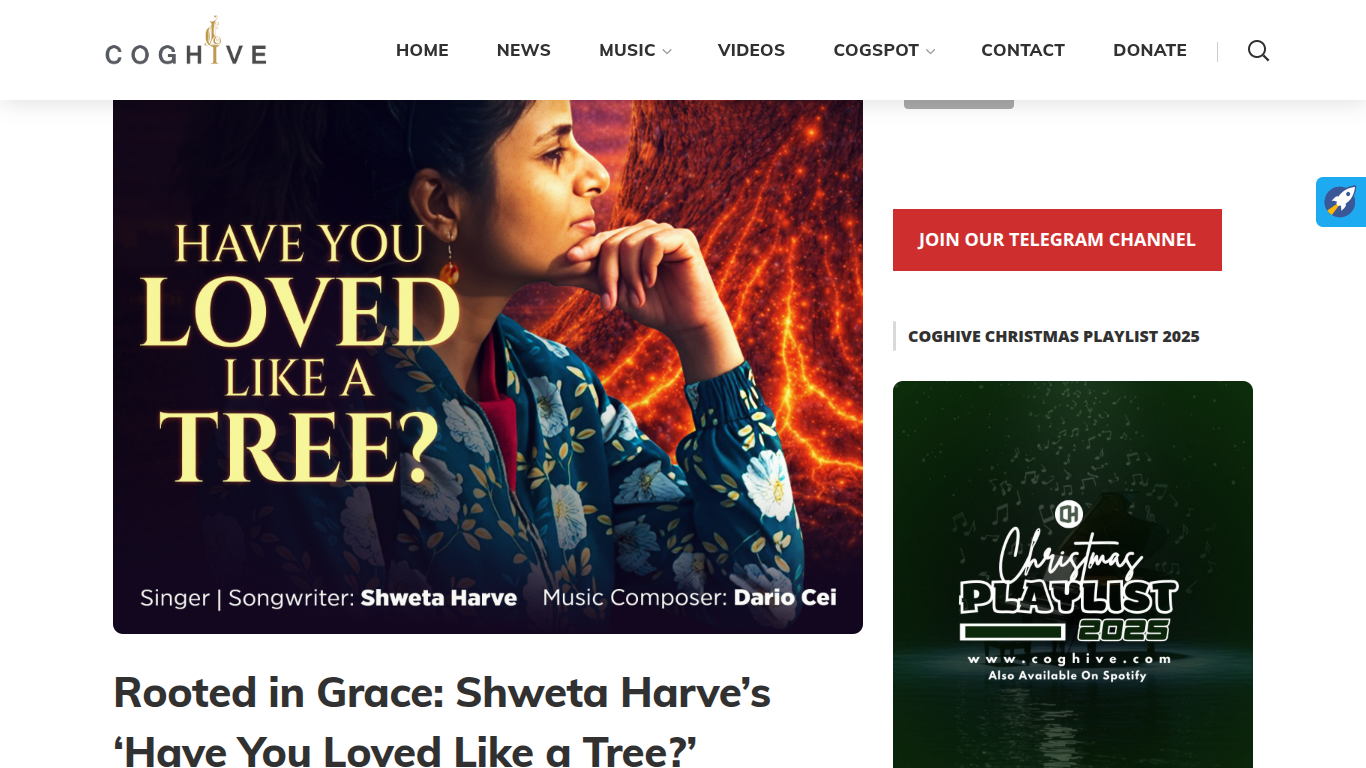Open the Christmas Playlist 2025 banner
This screenshot has width=1366, height=768.
coord(1073,574)
